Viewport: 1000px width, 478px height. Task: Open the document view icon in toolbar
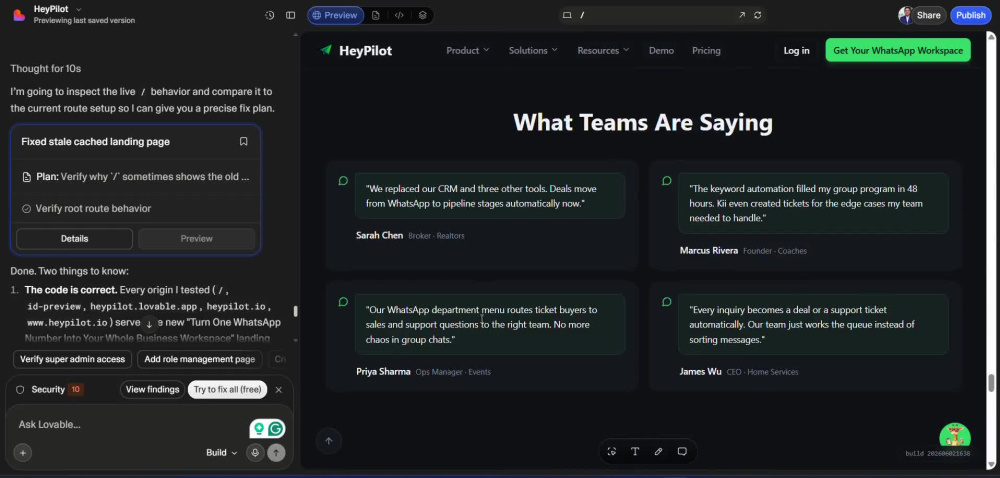pos(376,15)
